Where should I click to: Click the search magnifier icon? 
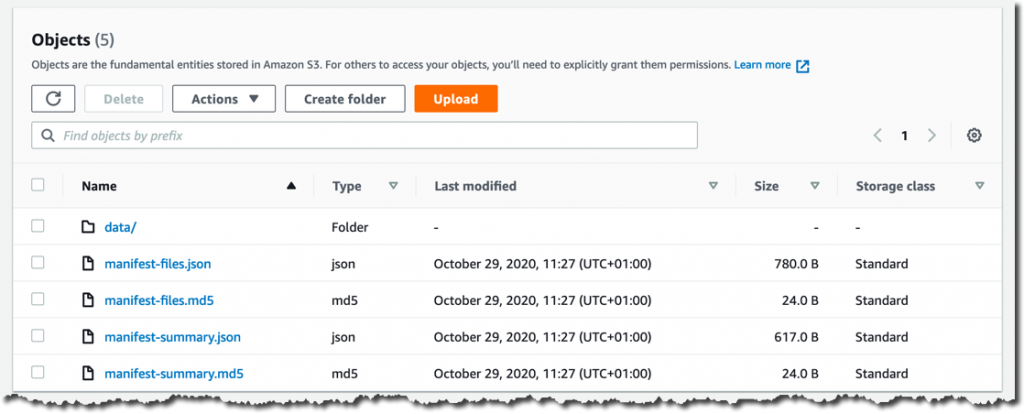point(48,136)
